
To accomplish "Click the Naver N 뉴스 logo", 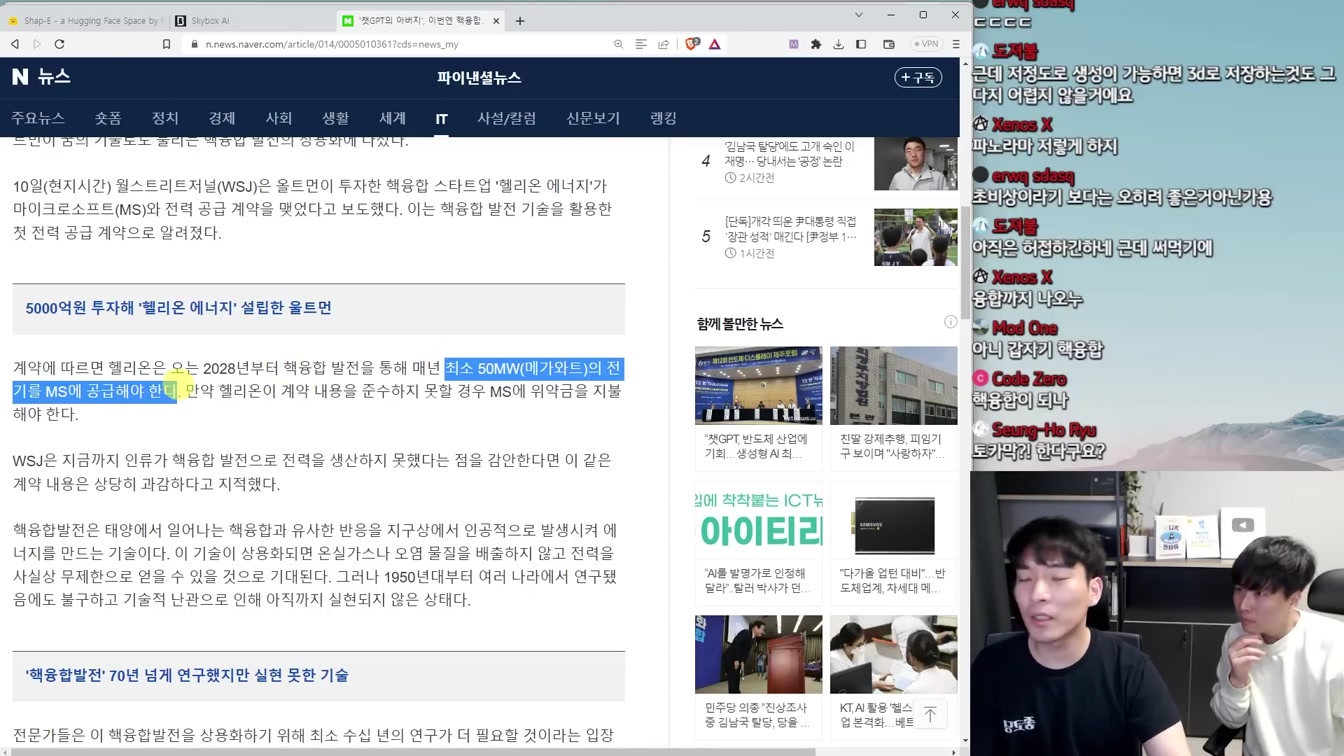I will coord(41,77).
